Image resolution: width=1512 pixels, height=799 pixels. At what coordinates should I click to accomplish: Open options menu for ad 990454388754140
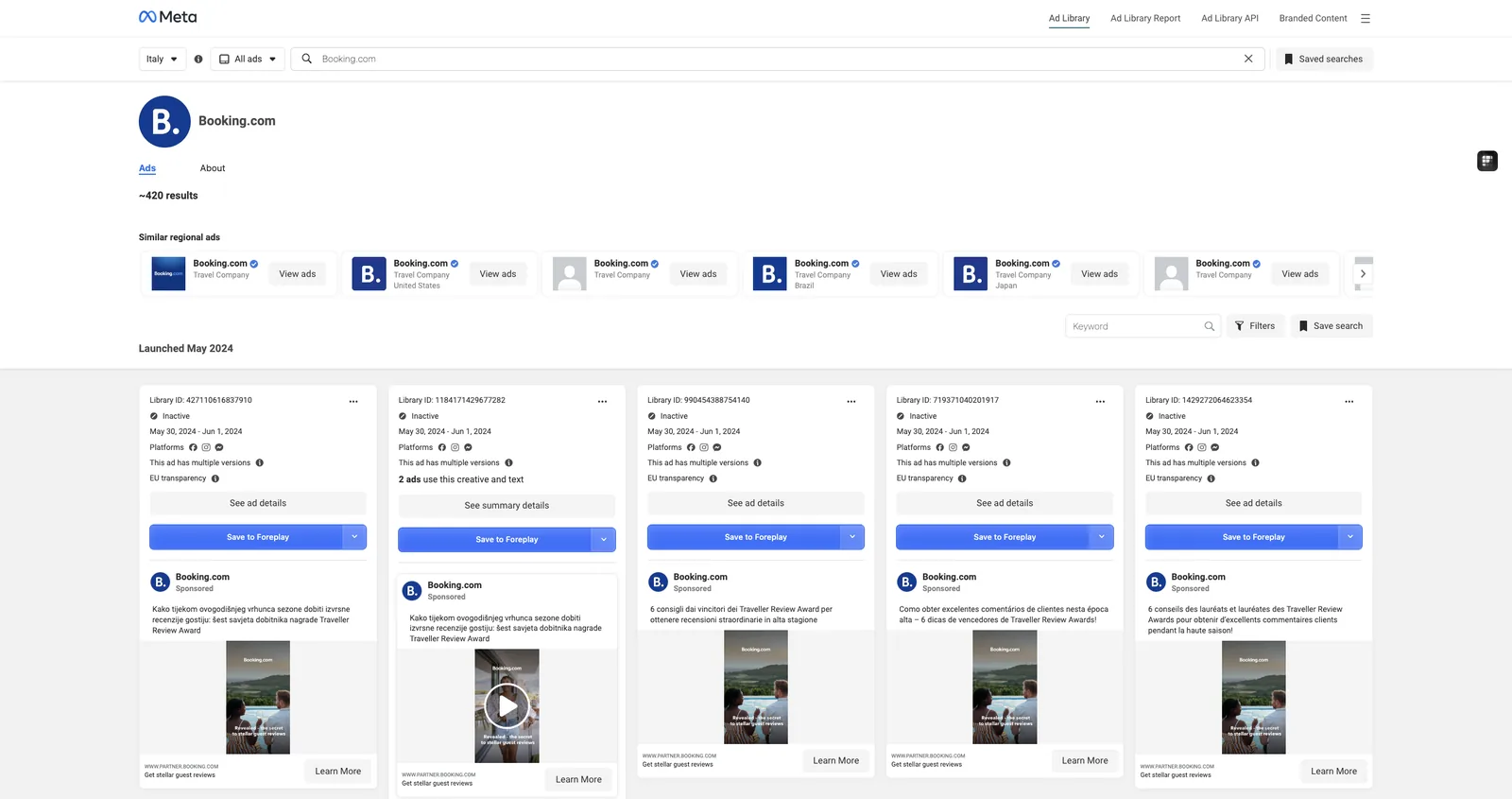pos(851,401)
